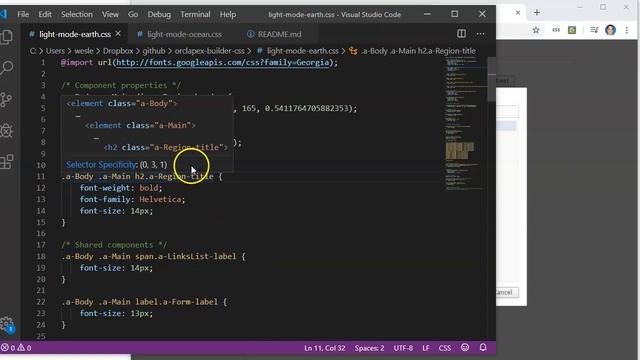Open the Chrome profile avatar
The width and height of the screenshot is (640, 360).
pyautogui.click(x=611, y=30)
